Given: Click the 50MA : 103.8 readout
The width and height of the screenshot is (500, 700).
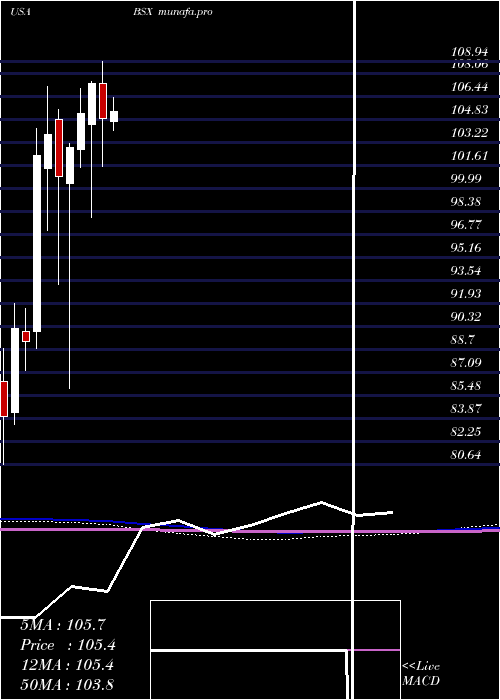Looking at the screenshot, I should [67, 684].
